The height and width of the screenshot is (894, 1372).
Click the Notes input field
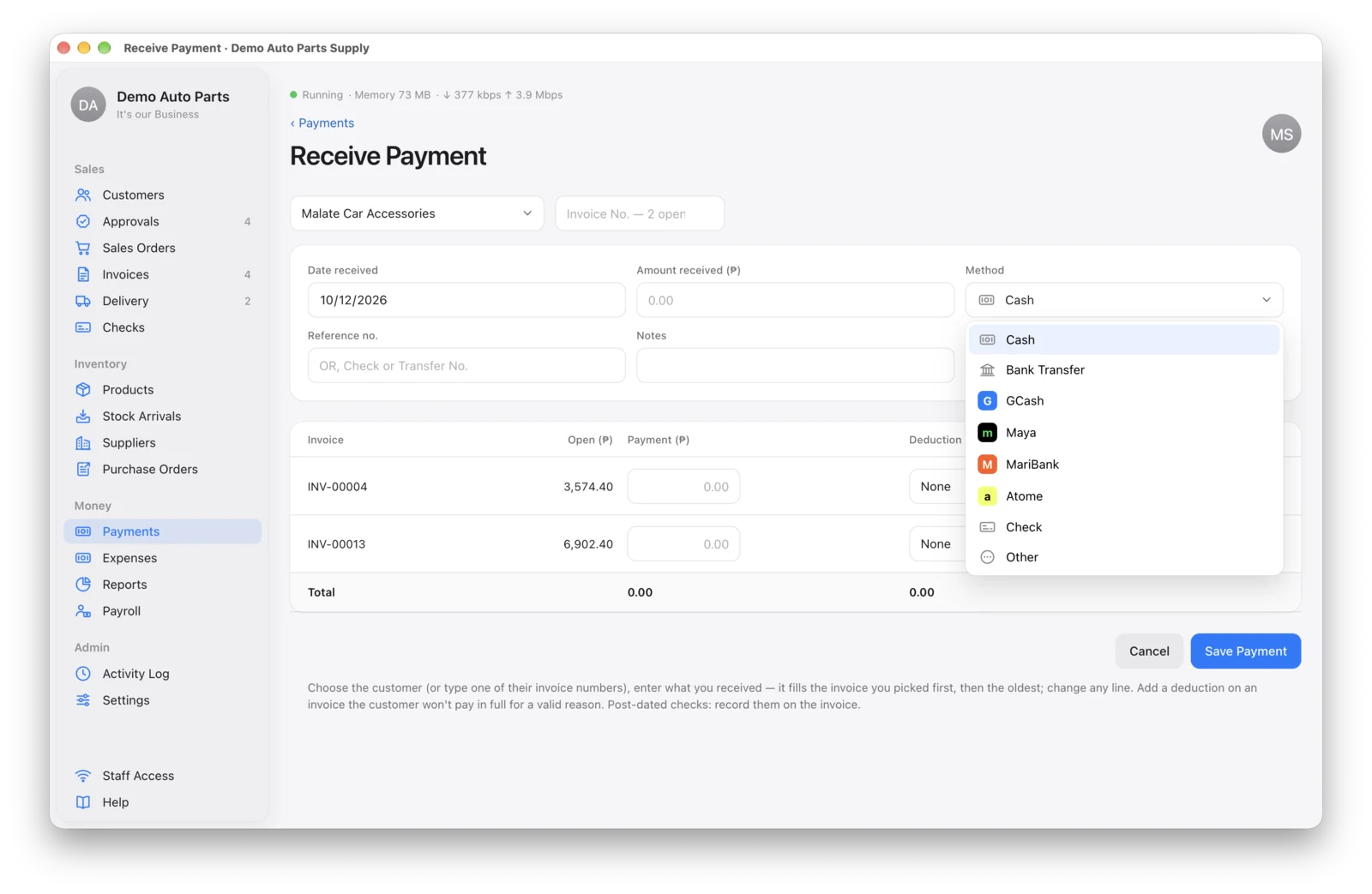pyautogui.click(x=795, y=366)
